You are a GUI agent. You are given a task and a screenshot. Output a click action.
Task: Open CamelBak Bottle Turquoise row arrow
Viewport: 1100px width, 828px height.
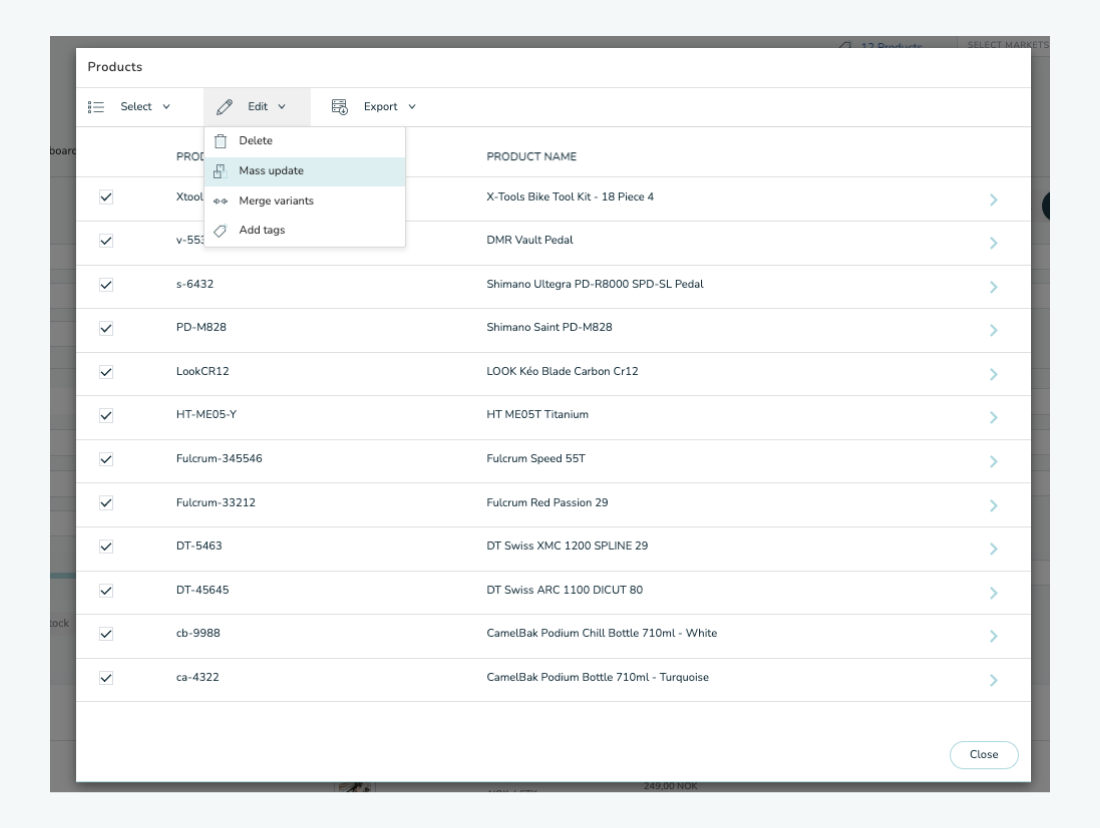pos(993,681)
